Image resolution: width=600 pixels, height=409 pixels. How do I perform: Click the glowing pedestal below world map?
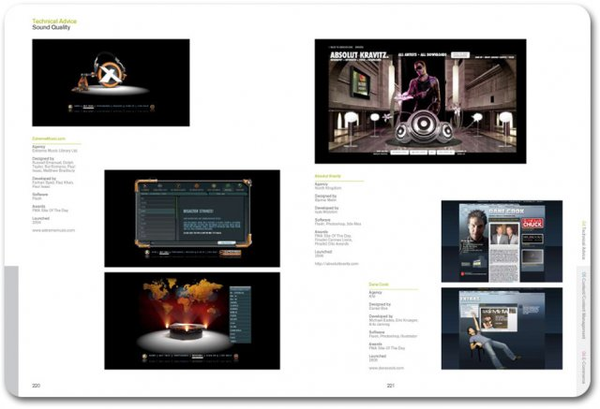tap(186, 331)
